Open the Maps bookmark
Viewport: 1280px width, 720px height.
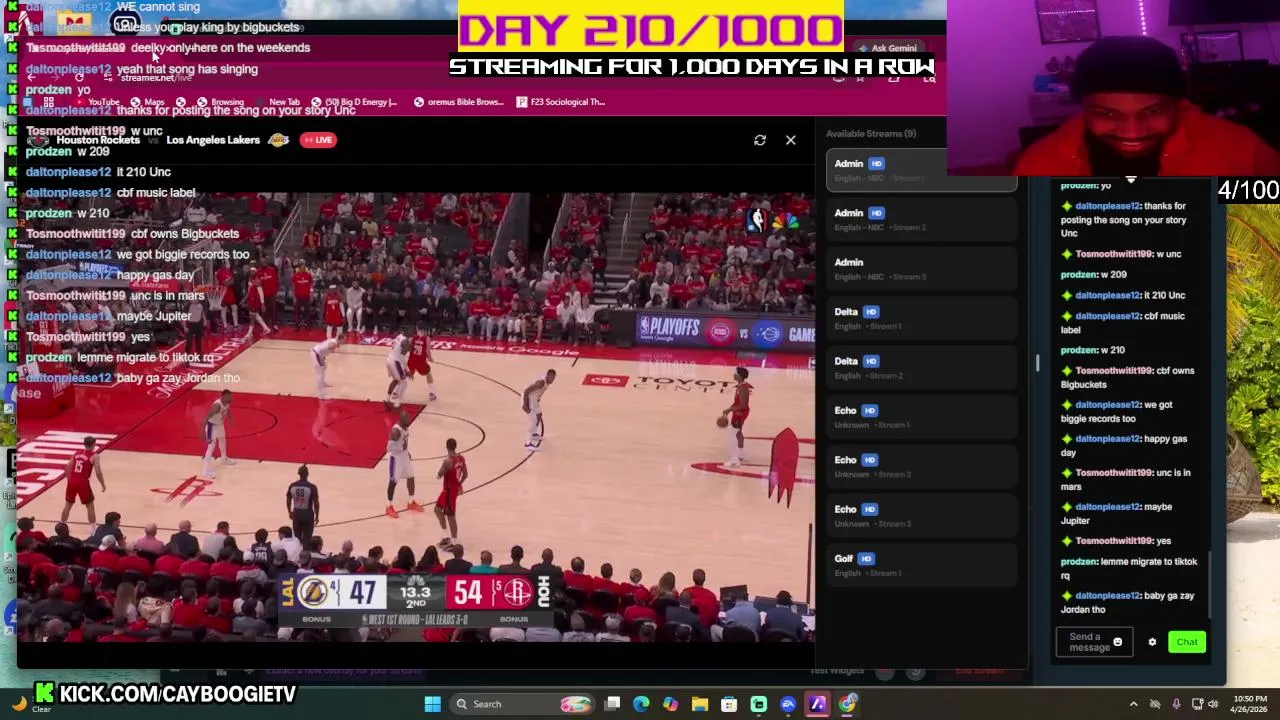point(148,102)
